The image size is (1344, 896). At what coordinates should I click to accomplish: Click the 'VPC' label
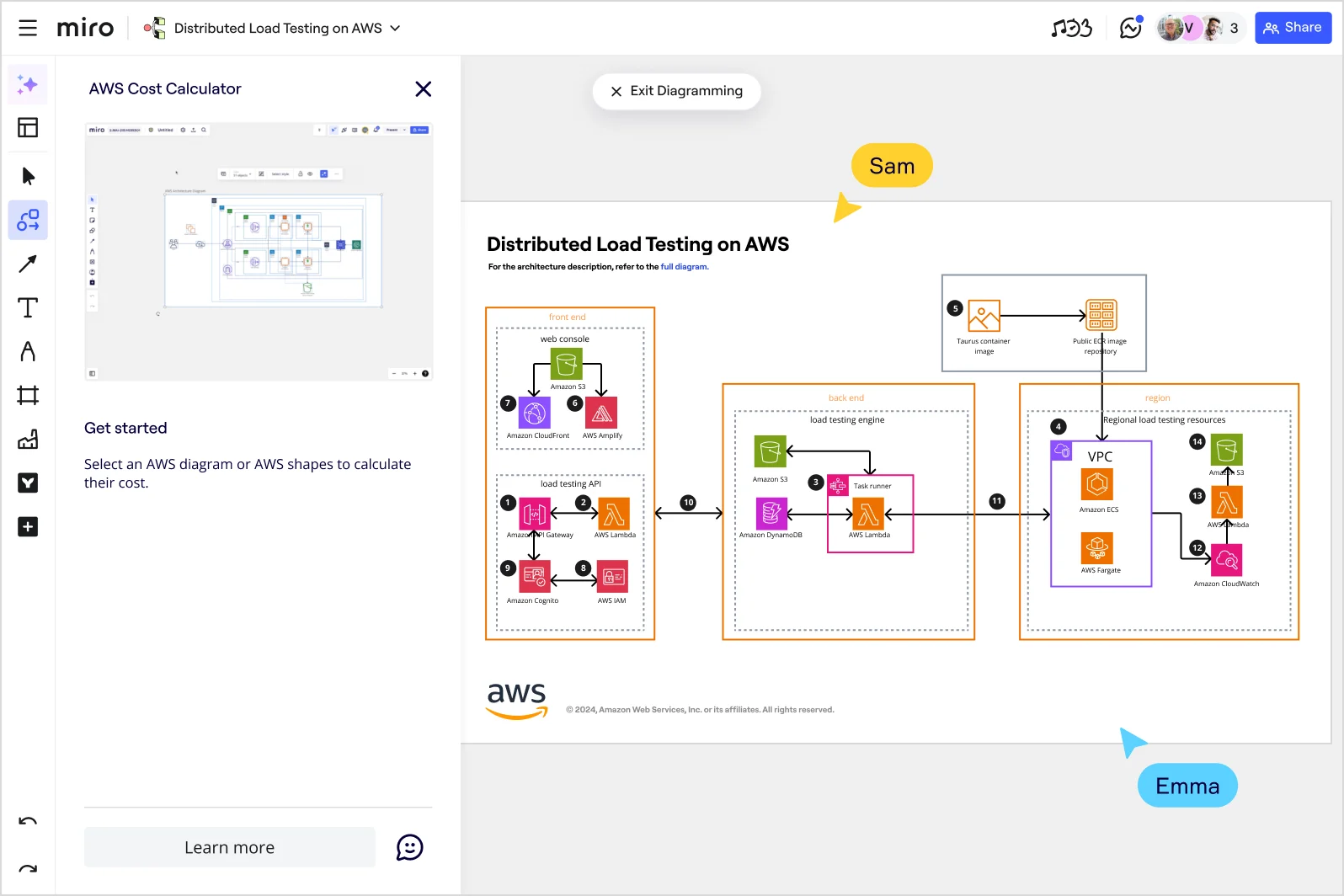[x=1100, y=456]
